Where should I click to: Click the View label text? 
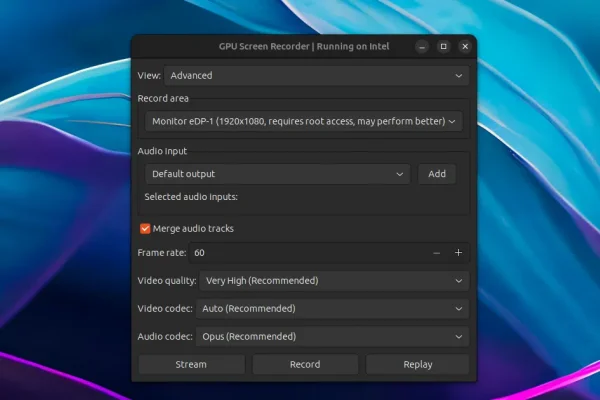(149, 75)
